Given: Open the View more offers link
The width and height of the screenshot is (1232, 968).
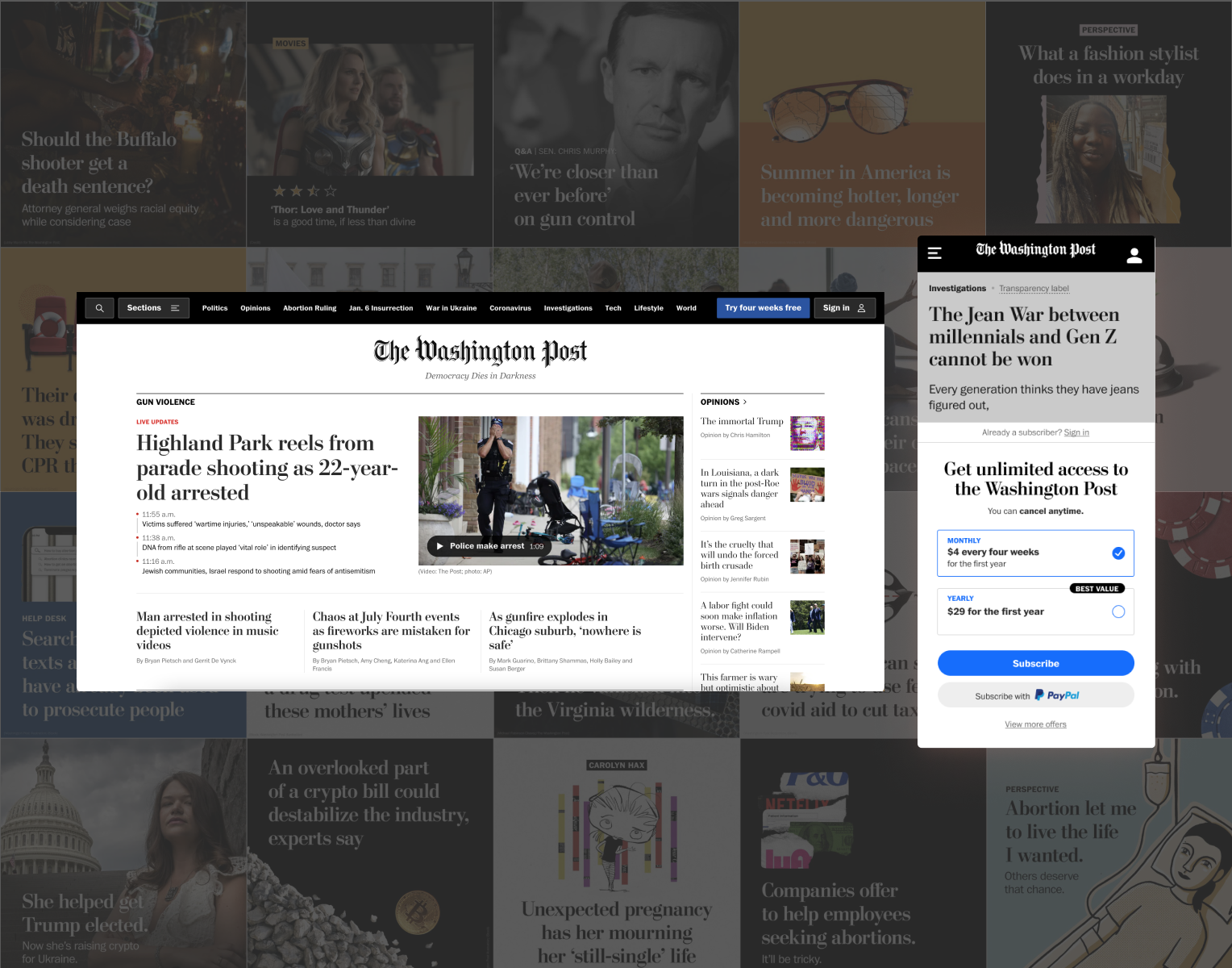Looking at the screenshot, I should (x=1035, y=724).
